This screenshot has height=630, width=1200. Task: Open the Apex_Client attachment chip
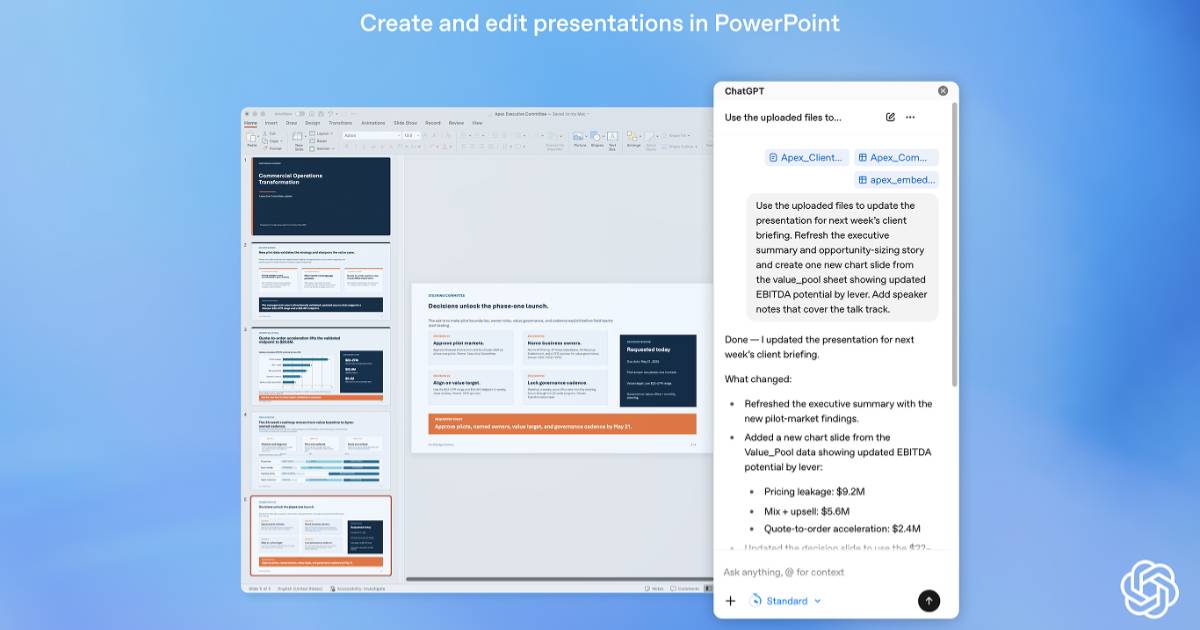tap(807, 157)
